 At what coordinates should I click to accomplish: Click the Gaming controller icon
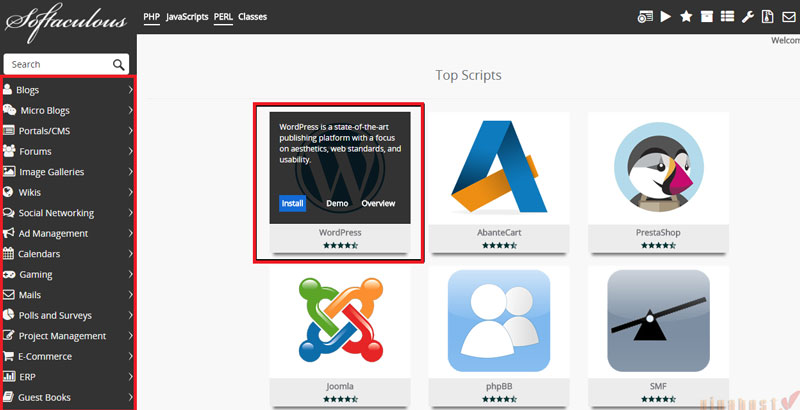[x=9, y=274]
